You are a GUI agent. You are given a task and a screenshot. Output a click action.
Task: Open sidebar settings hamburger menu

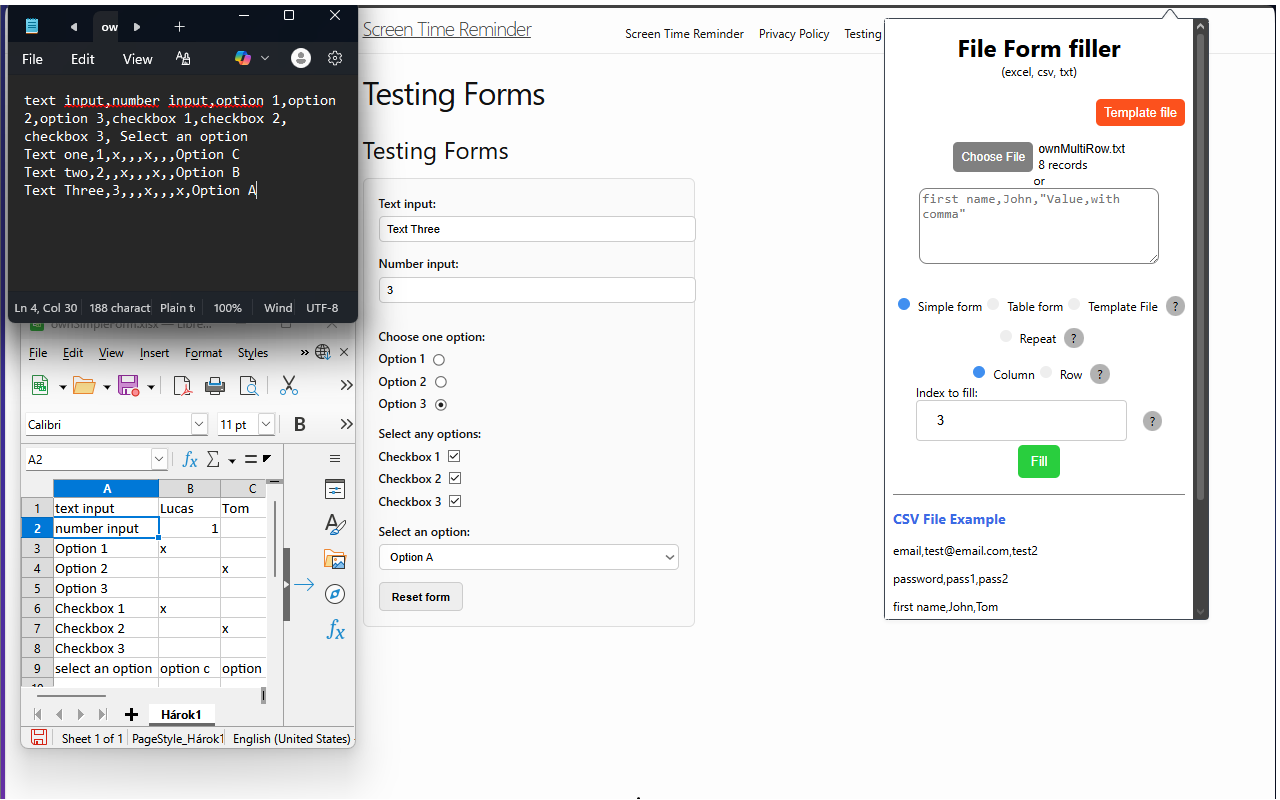[335, 459]
